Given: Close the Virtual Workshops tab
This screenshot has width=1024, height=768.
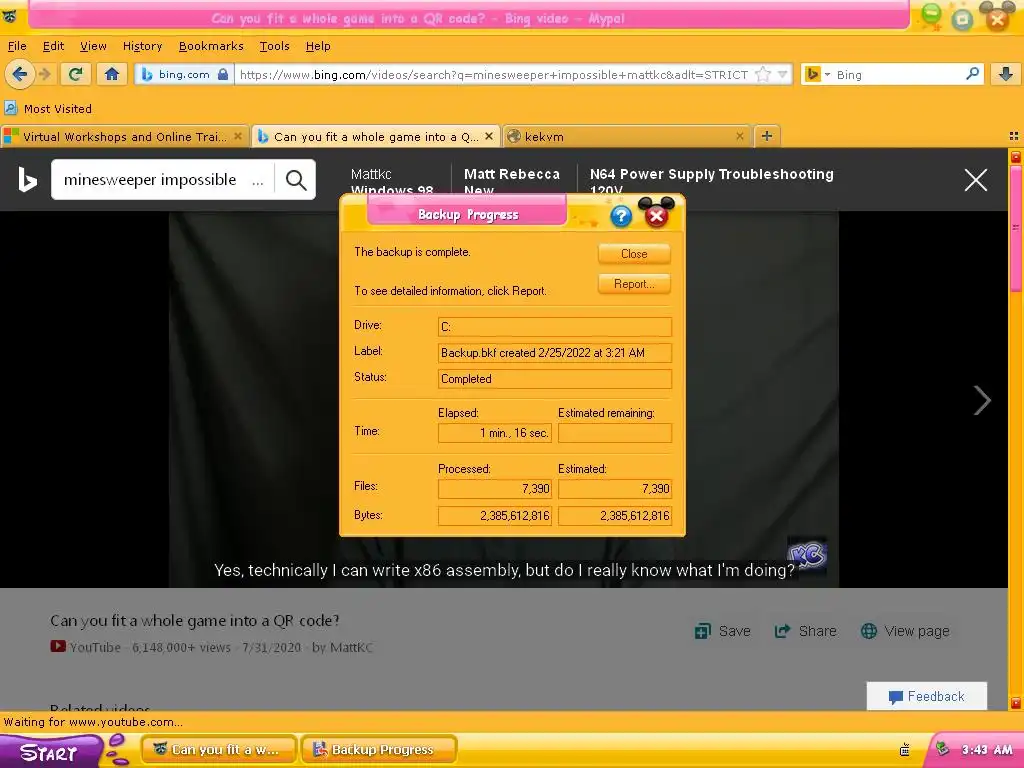Looking at the screenshot, I should pos(238,136).
